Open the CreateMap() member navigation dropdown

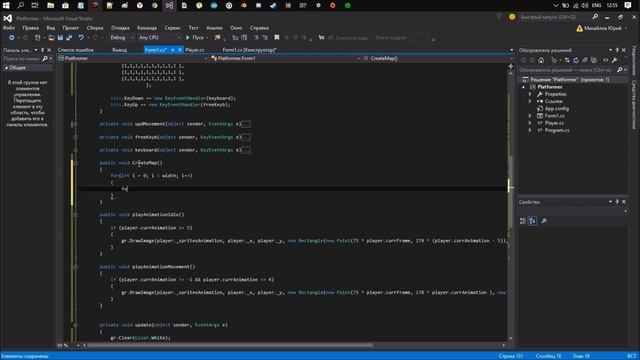(436, 58)
